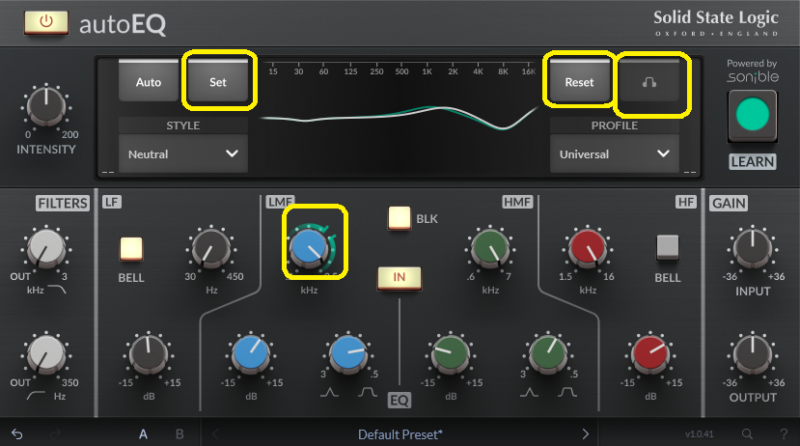The width and height of the screenshot is (800, 446).
Task: Enable the BLK mode switch
Action: (401, 217)
